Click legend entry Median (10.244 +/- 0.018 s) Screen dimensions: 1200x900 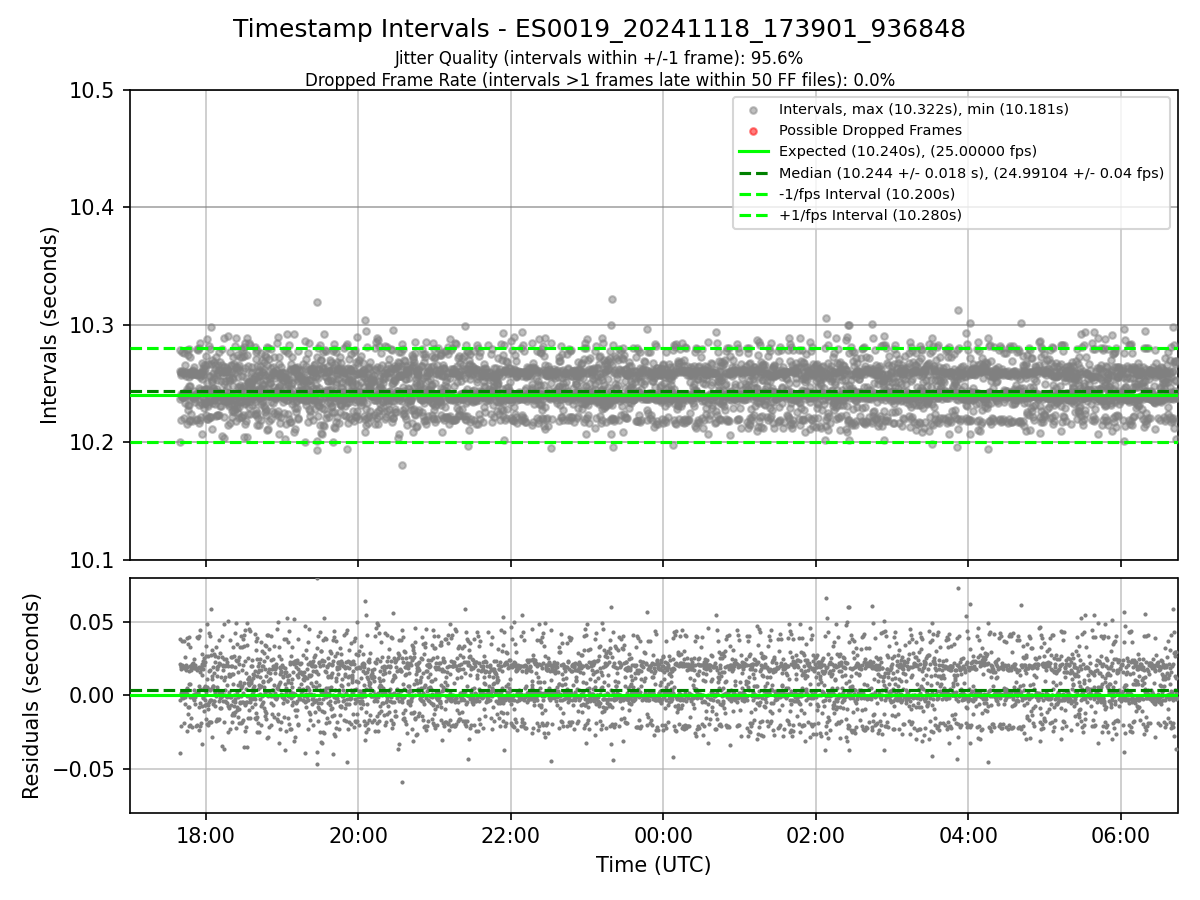tap(971, 173)
